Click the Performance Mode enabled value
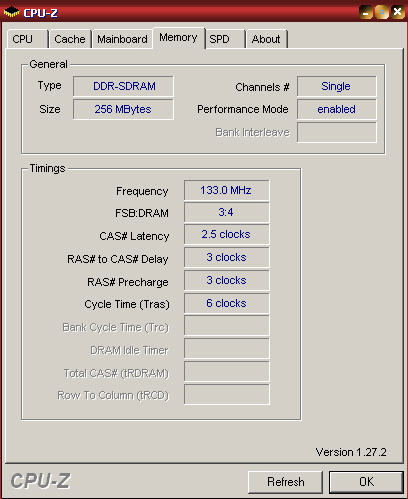Viewport: 408px width, 499px height. point(337,109)
